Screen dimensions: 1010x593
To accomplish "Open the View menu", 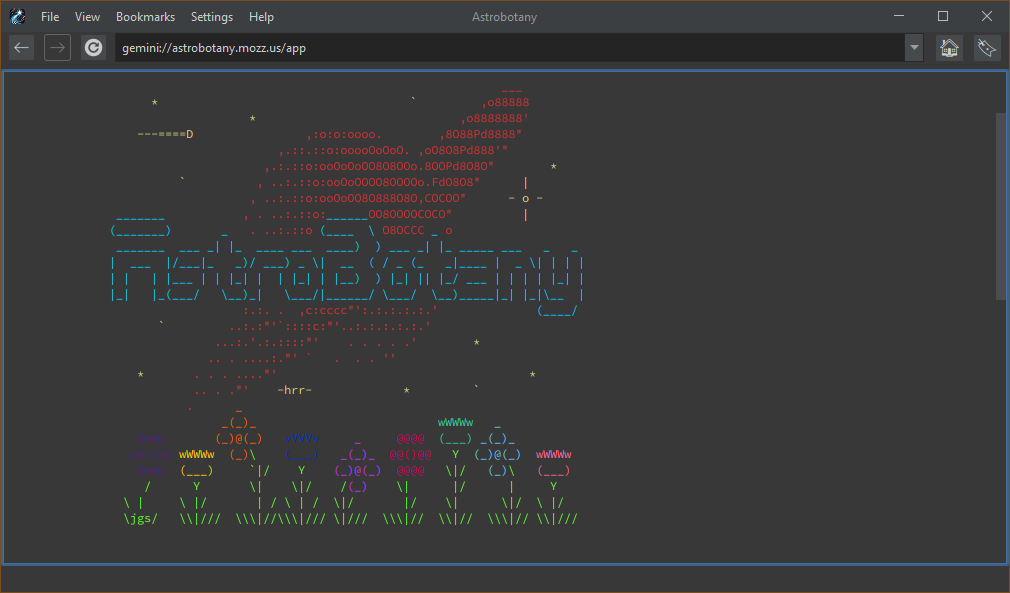I will point(87,17).
